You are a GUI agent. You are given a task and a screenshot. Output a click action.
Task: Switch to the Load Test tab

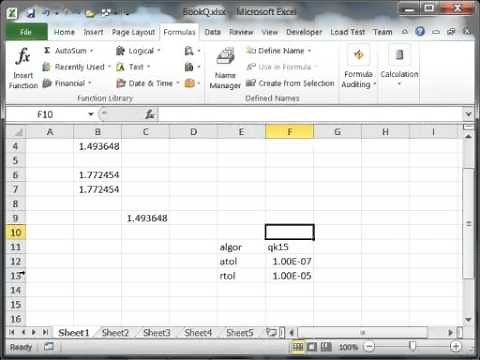click(x=348, y=32)
